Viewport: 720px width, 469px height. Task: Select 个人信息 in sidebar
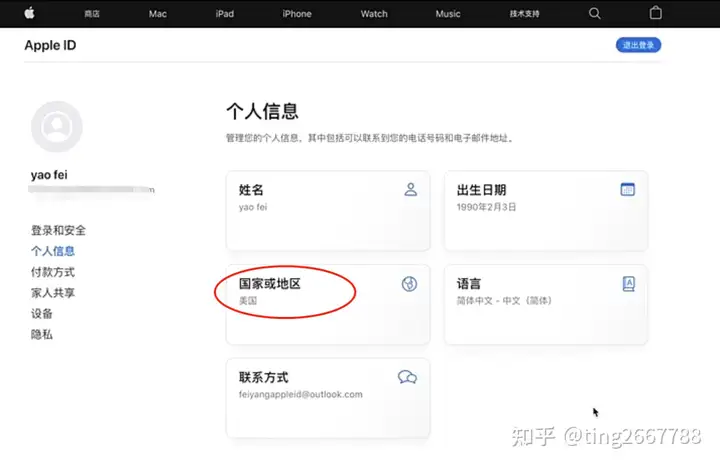[53, 251]
